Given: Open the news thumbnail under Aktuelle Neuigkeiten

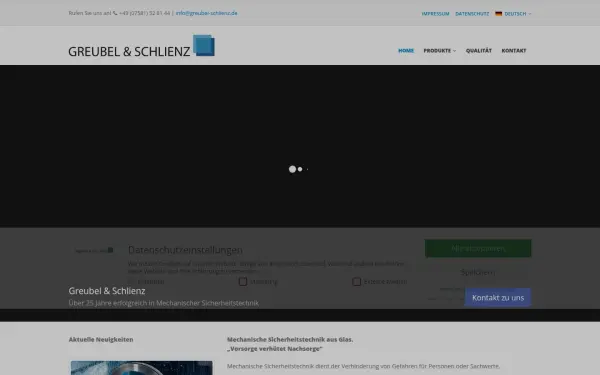Looking at the screenshot, I should (142, 368).
